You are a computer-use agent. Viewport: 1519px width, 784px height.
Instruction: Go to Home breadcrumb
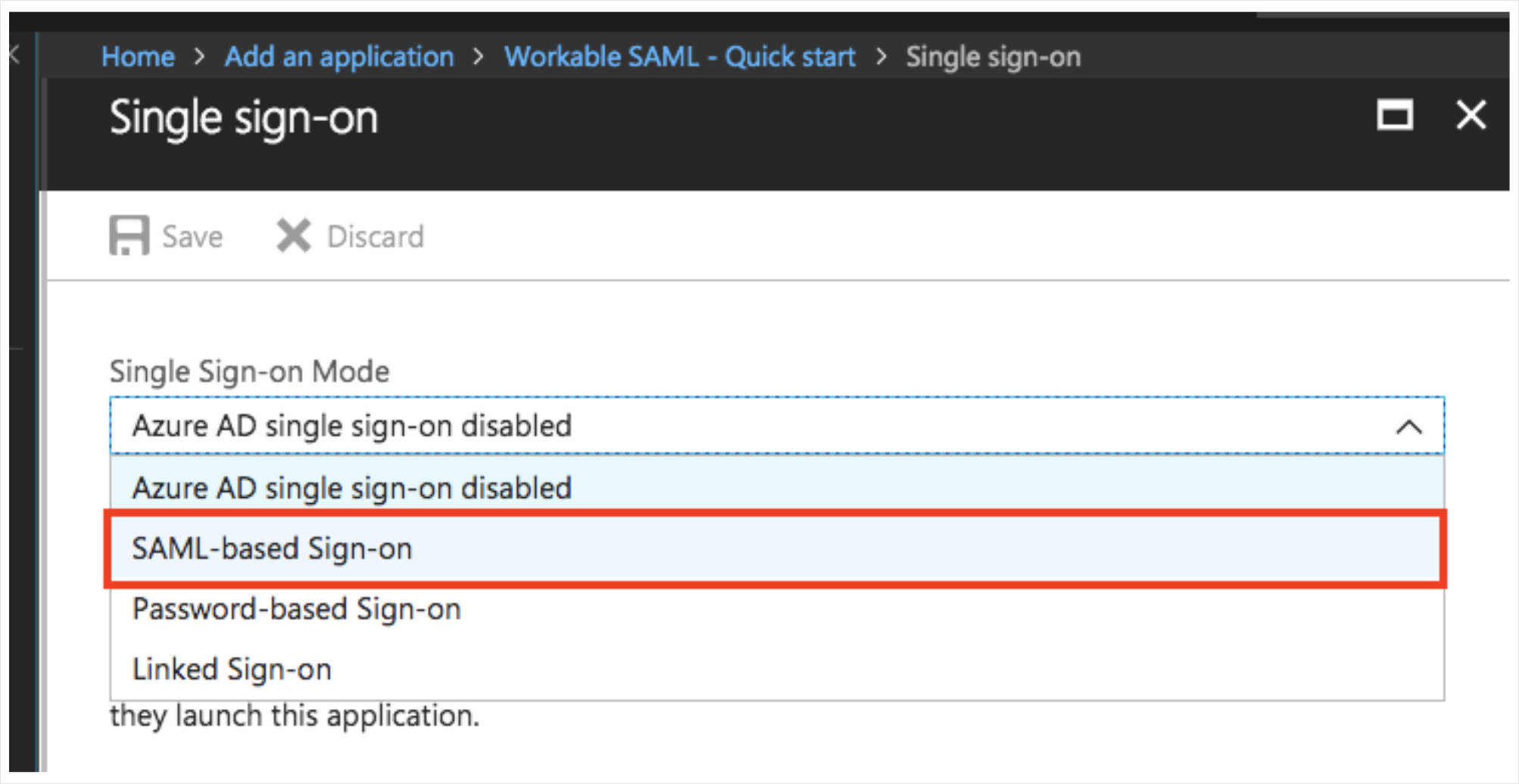pyautogui.click(x=138, y=57)
